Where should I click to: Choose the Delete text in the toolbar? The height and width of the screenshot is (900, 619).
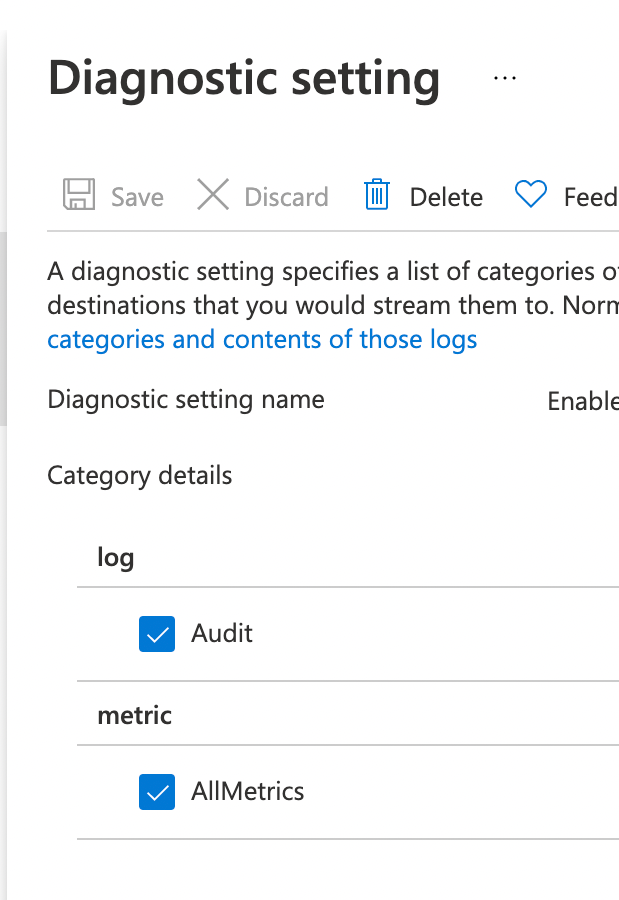pyautogui.click(x=446, y=197)
